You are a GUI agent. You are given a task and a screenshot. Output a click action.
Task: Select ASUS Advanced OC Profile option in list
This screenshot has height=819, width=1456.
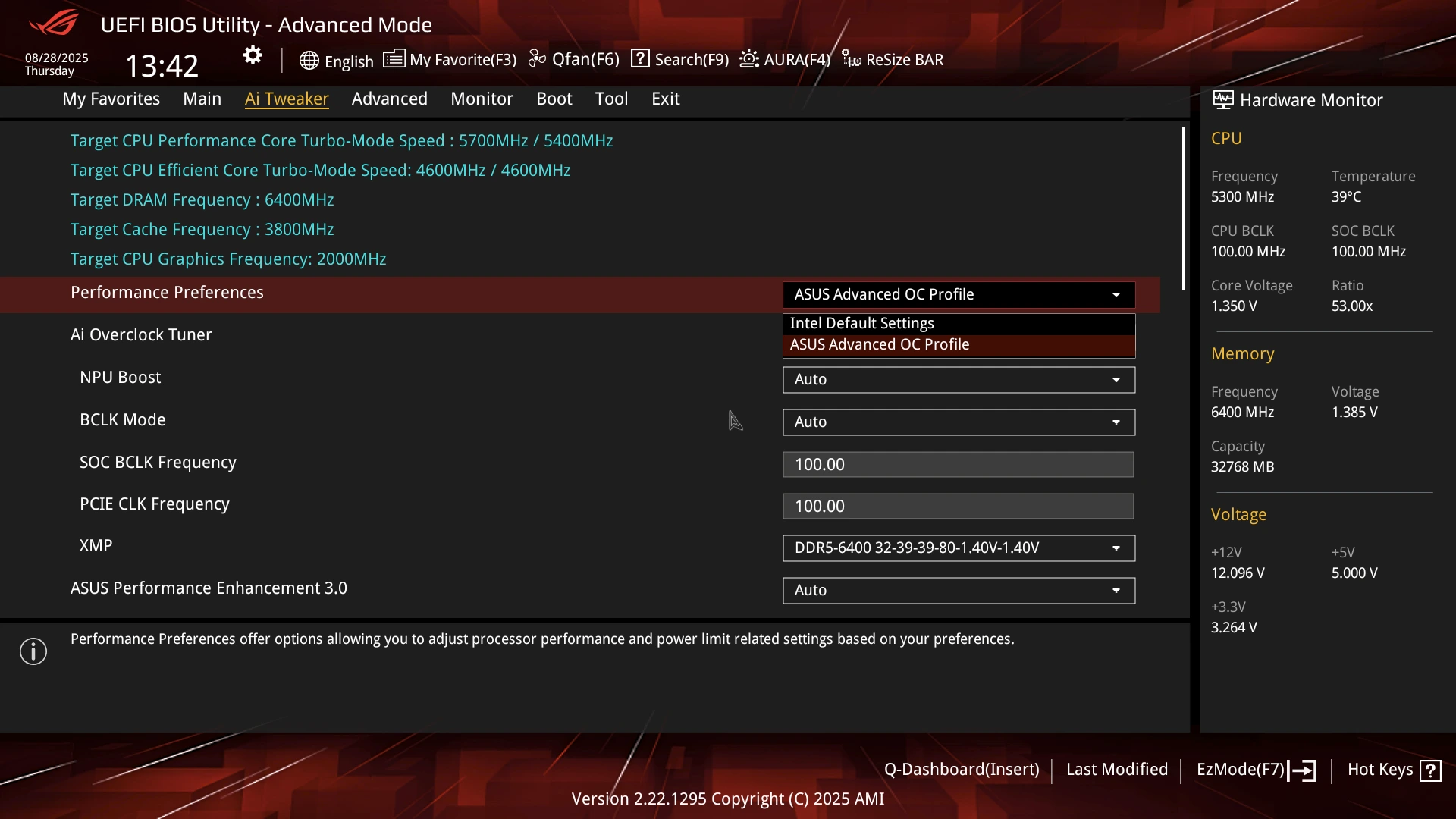[x=959, y=345]
